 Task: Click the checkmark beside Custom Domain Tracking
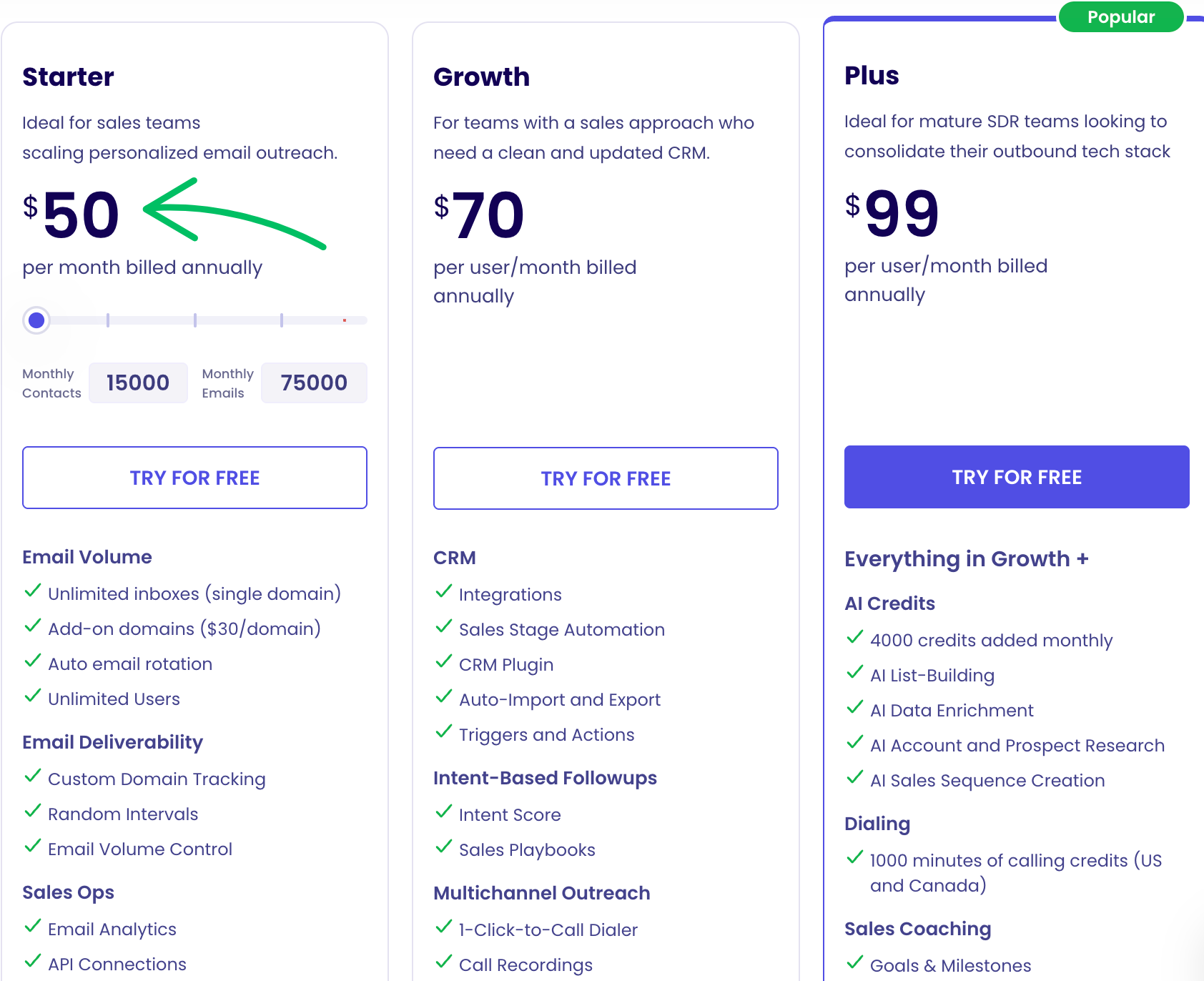click(x=32, y=777)
